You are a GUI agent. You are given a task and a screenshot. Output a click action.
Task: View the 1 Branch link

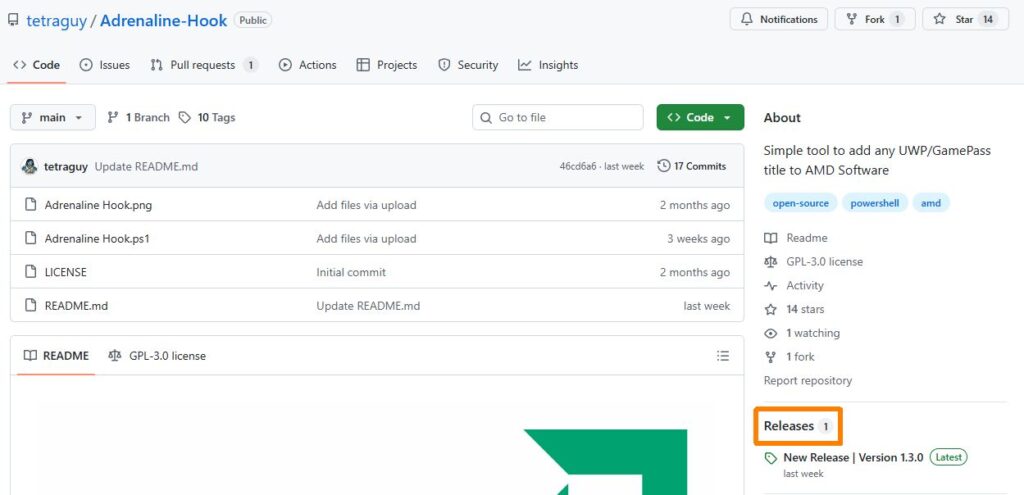pos(138,118)
